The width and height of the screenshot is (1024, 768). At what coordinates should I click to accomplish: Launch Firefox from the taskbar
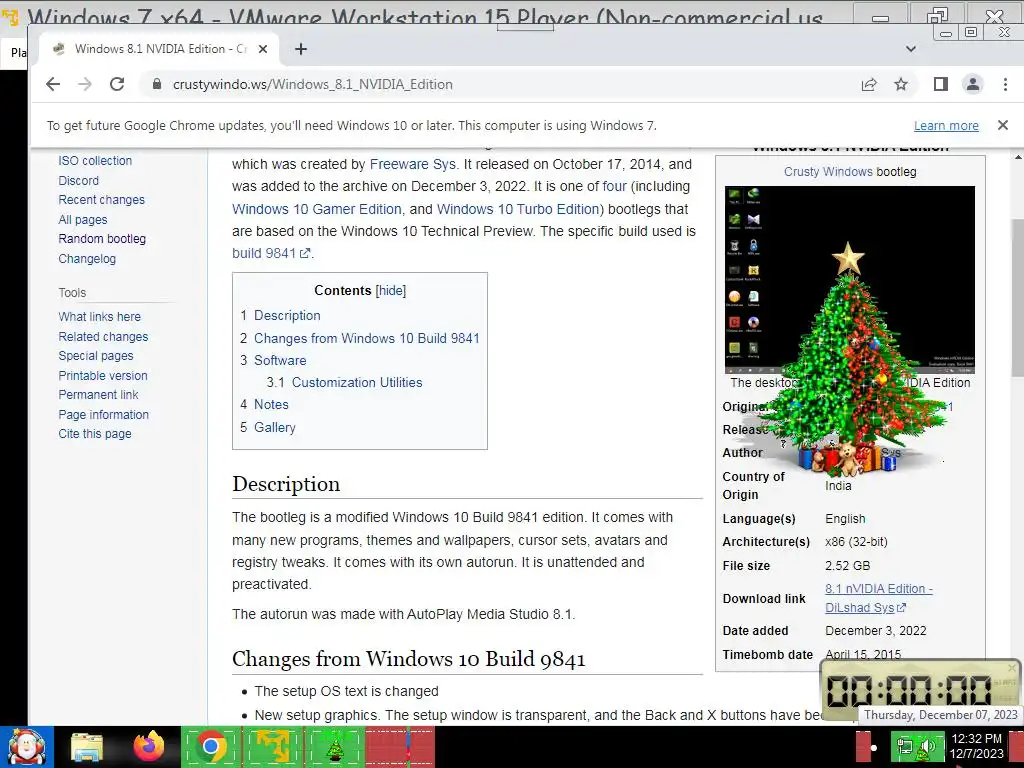(x=149, y=746)
